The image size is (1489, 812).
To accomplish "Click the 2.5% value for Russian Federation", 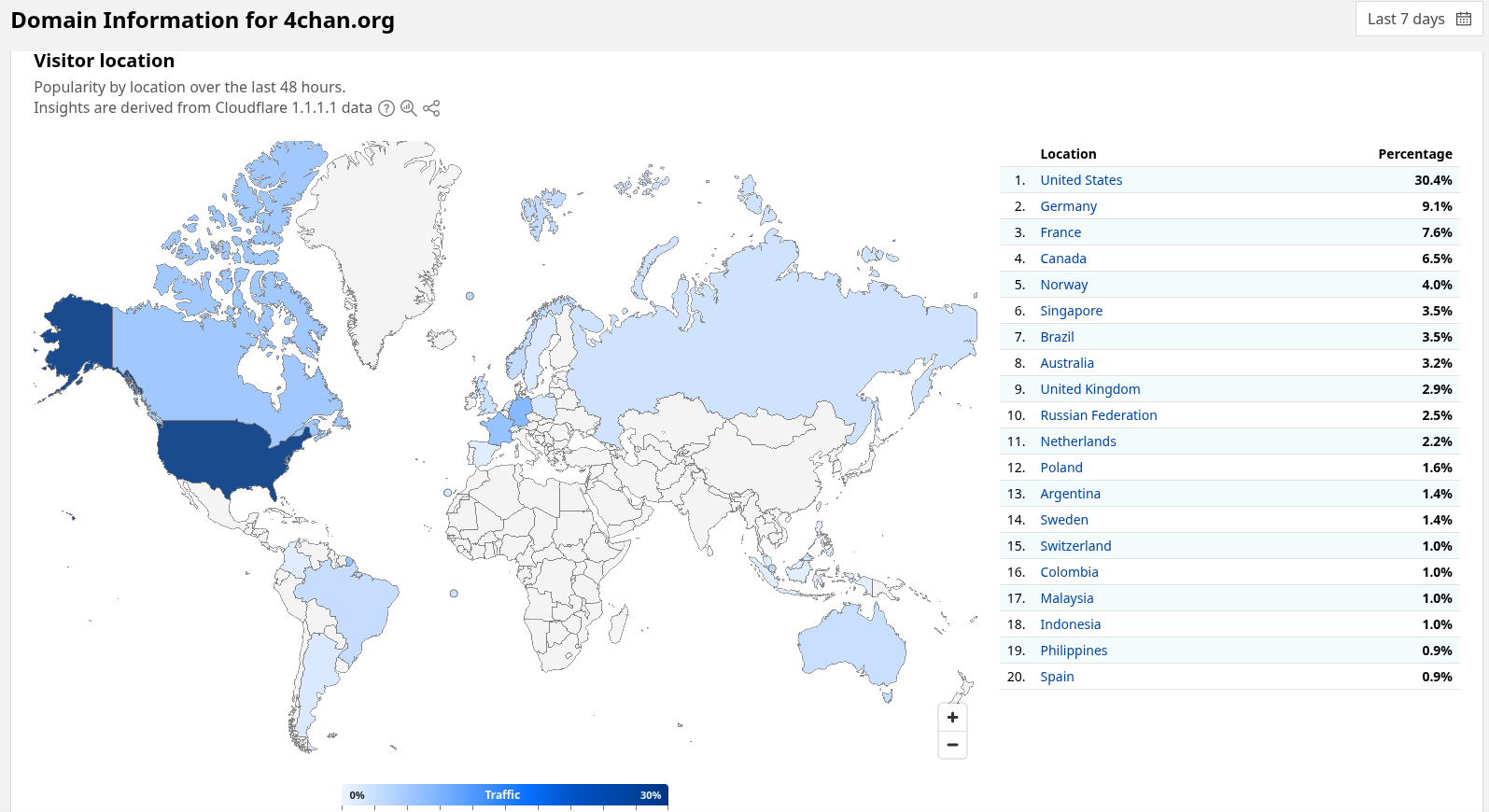I will coord(1437,415).
